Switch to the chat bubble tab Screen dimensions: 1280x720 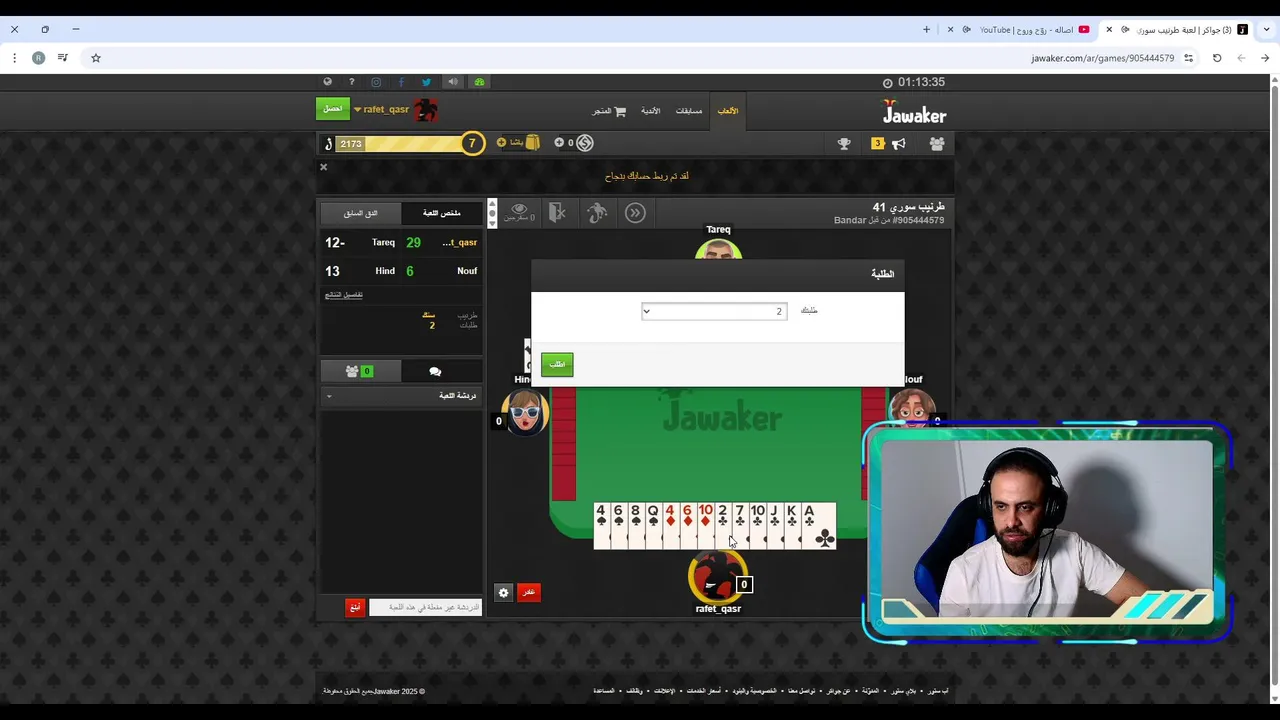pyautogui.click(x=435, y=371)
